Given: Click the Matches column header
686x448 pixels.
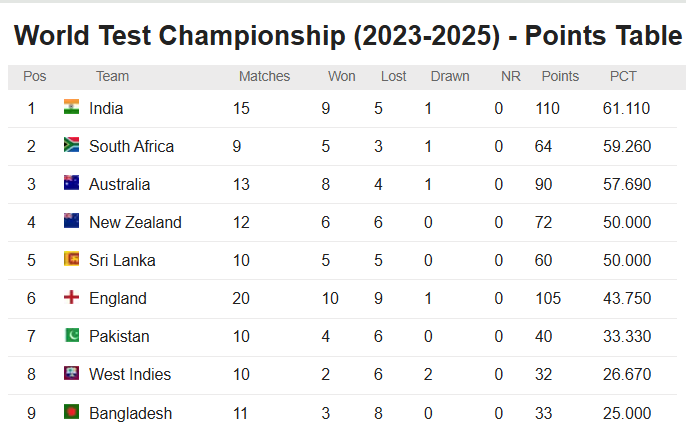Looking at the screenshot, I should point(264,77).
